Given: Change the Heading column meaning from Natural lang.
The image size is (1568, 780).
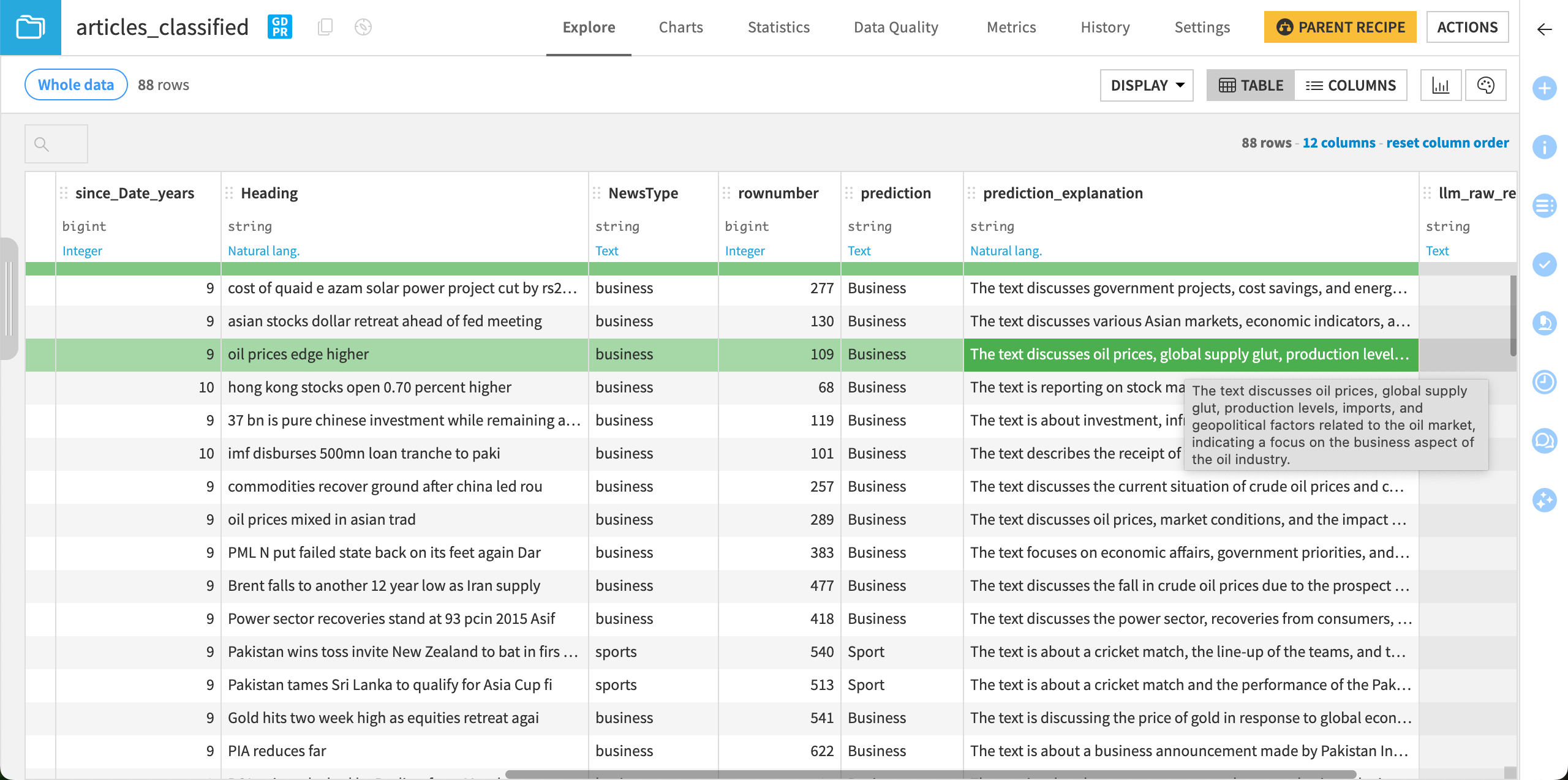Looking at the screenshot, I should pos(263,250).
